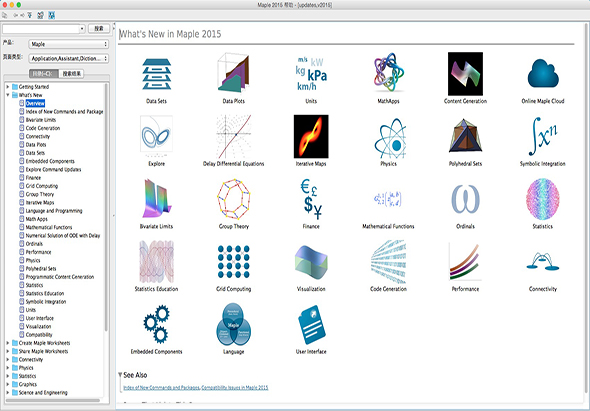
Task: Open the Mathematical Functions icon
Action: pyautogui.click(x=388, y=199)
